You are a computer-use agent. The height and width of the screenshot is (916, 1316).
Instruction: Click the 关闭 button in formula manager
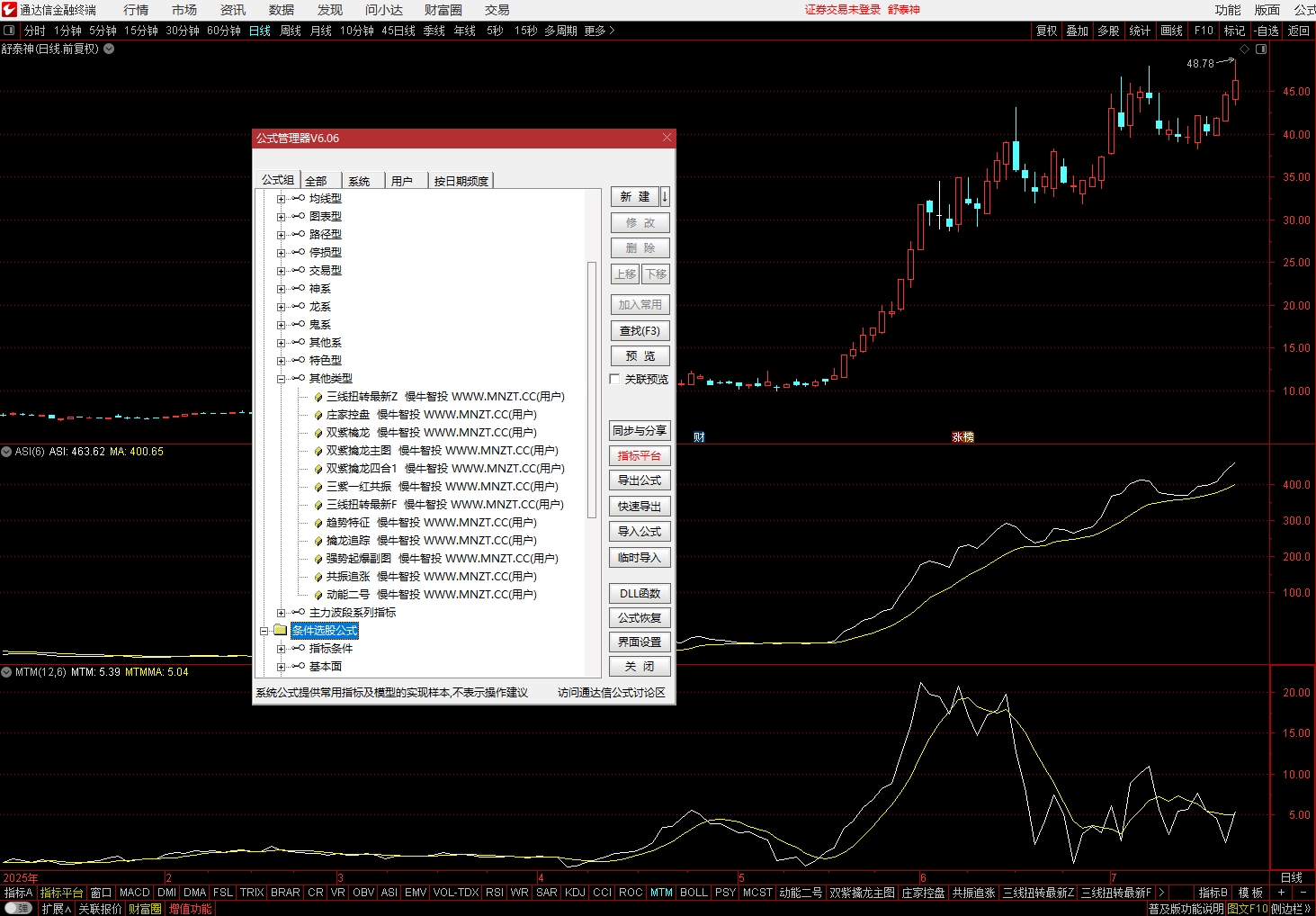[x=640, y=667]
